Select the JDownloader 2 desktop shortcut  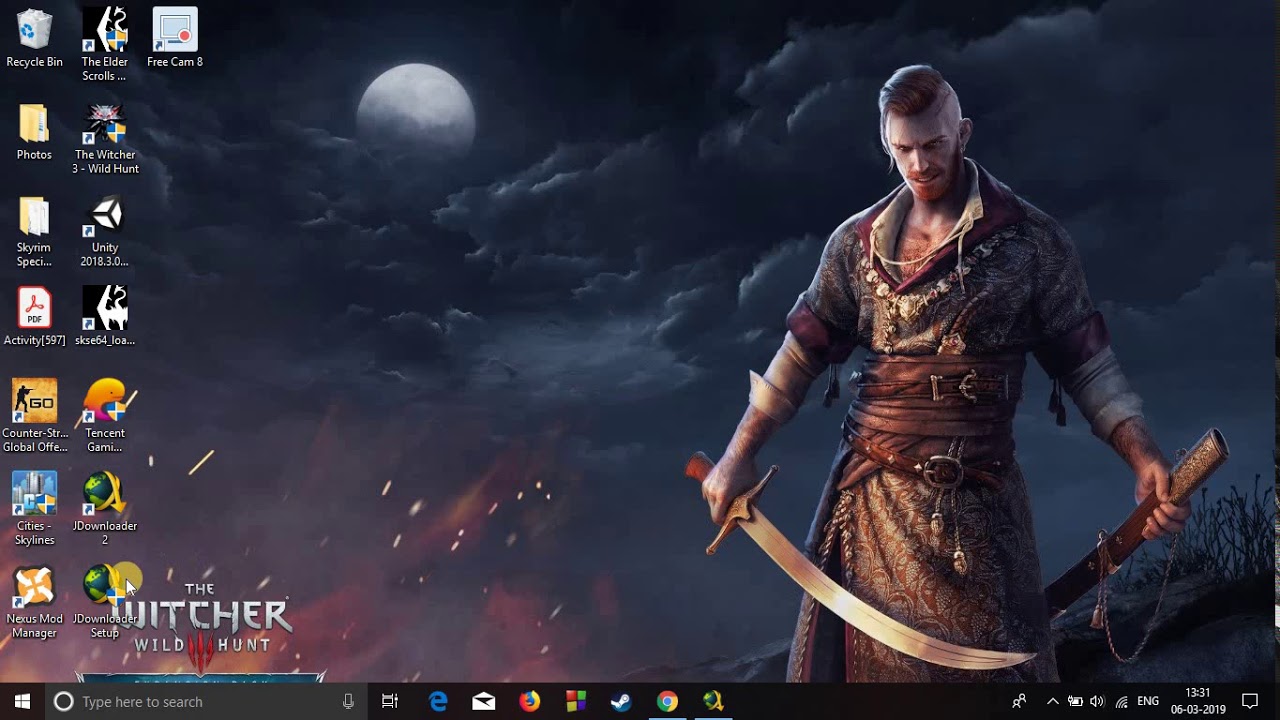(105, 510)
